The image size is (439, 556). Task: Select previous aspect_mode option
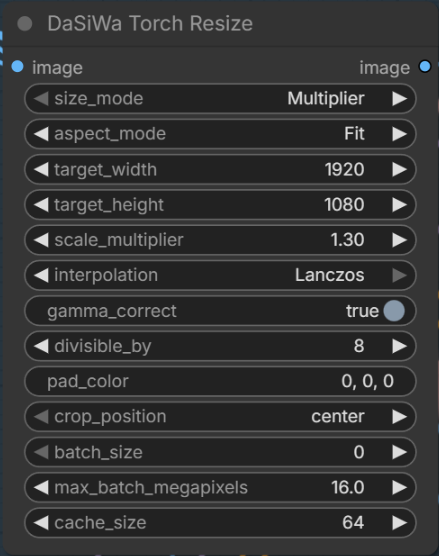41,134
